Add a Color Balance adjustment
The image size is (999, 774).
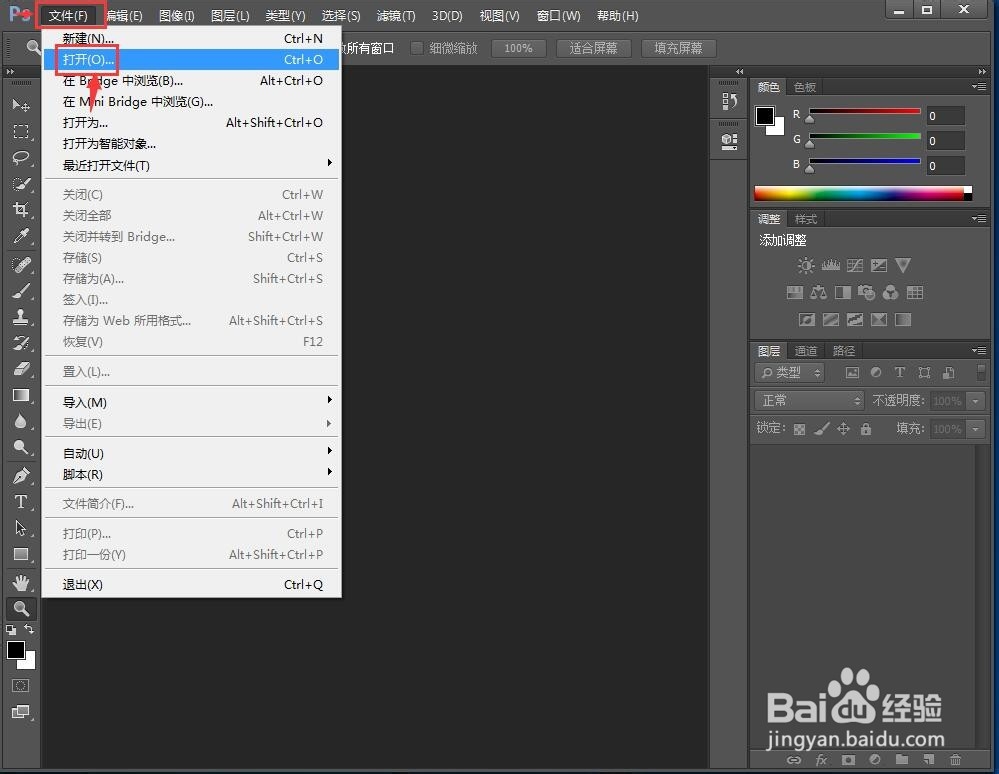819,292
